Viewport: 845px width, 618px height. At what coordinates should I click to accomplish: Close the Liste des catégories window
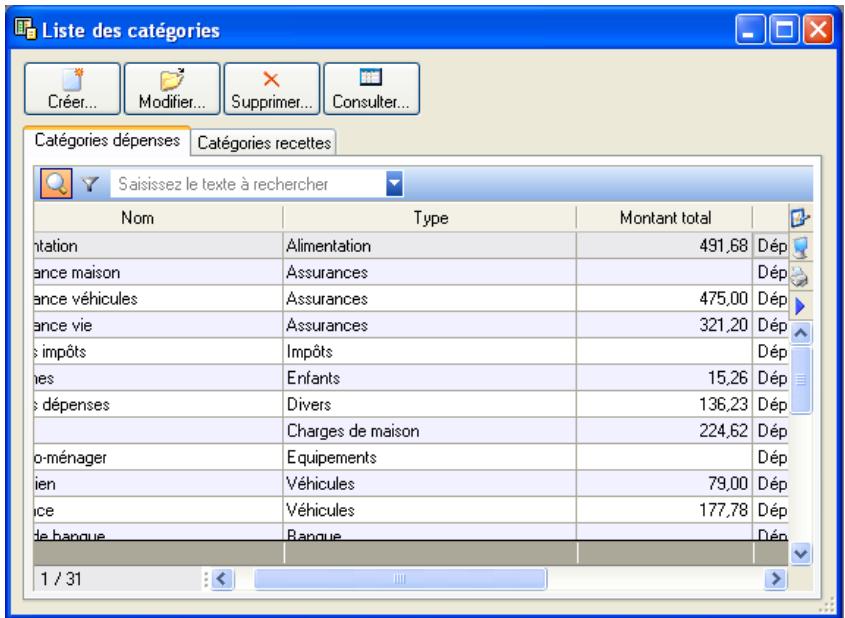click(818, 29)
